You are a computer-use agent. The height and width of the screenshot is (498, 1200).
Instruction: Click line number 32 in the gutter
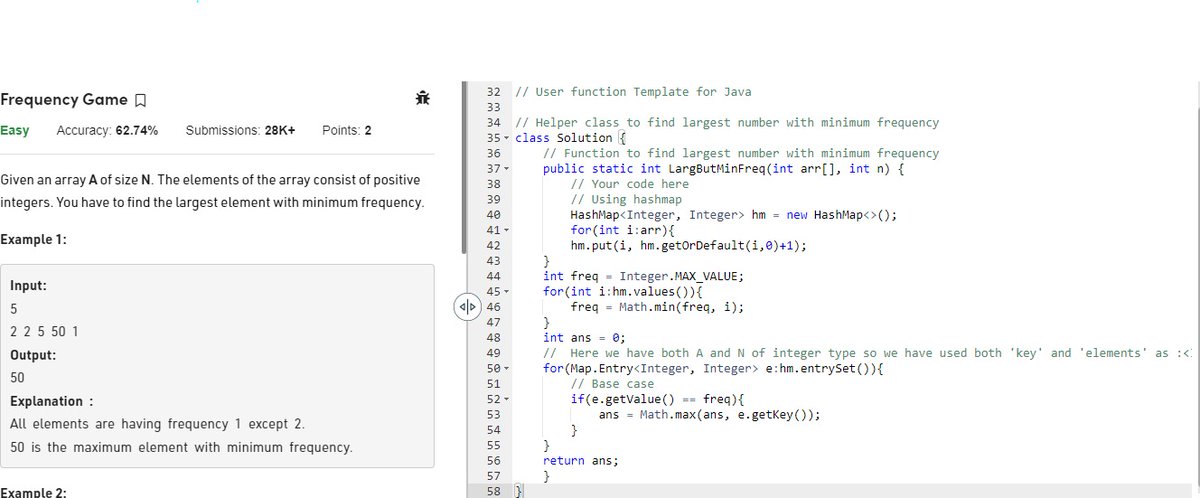492,92
